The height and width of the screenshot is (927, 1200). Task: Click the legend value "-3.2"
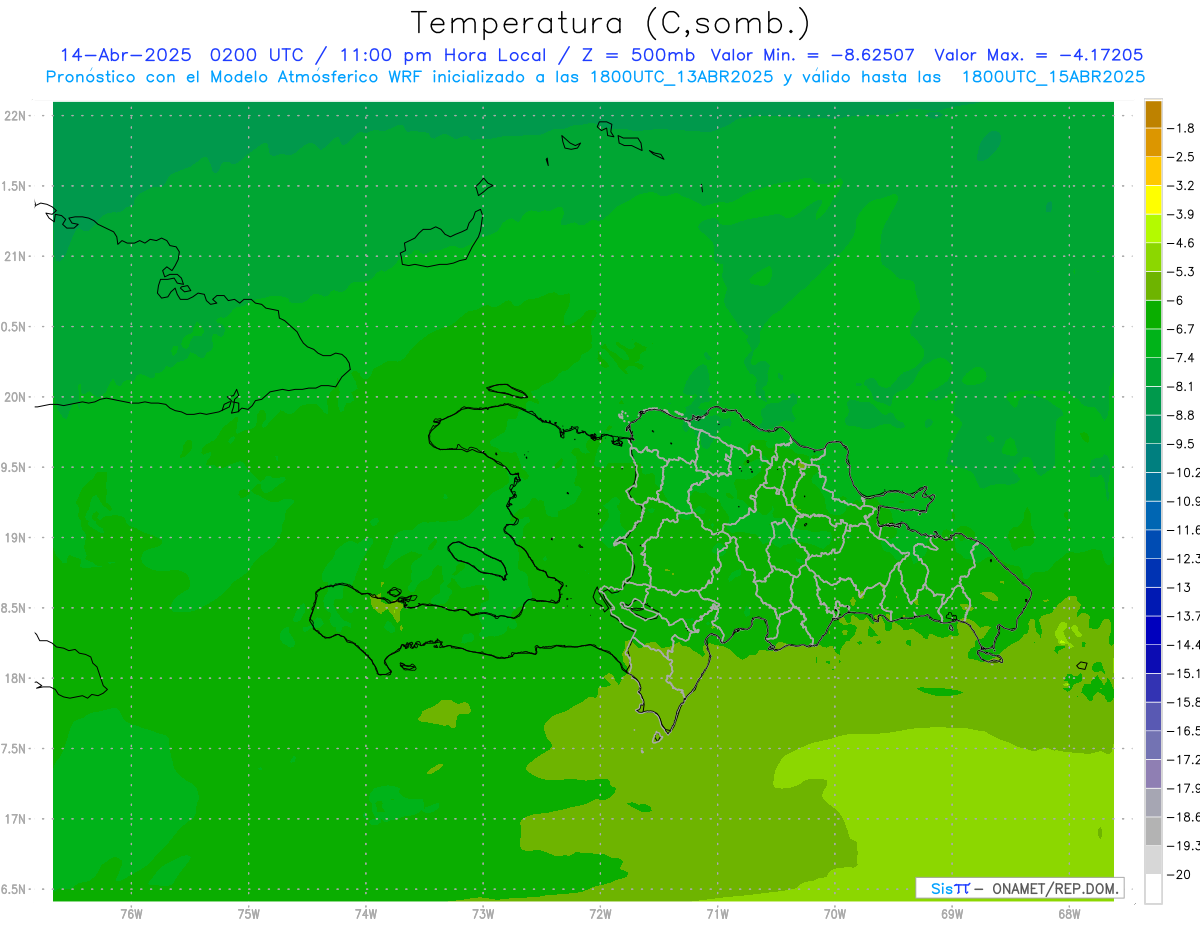pos(1181,186)
